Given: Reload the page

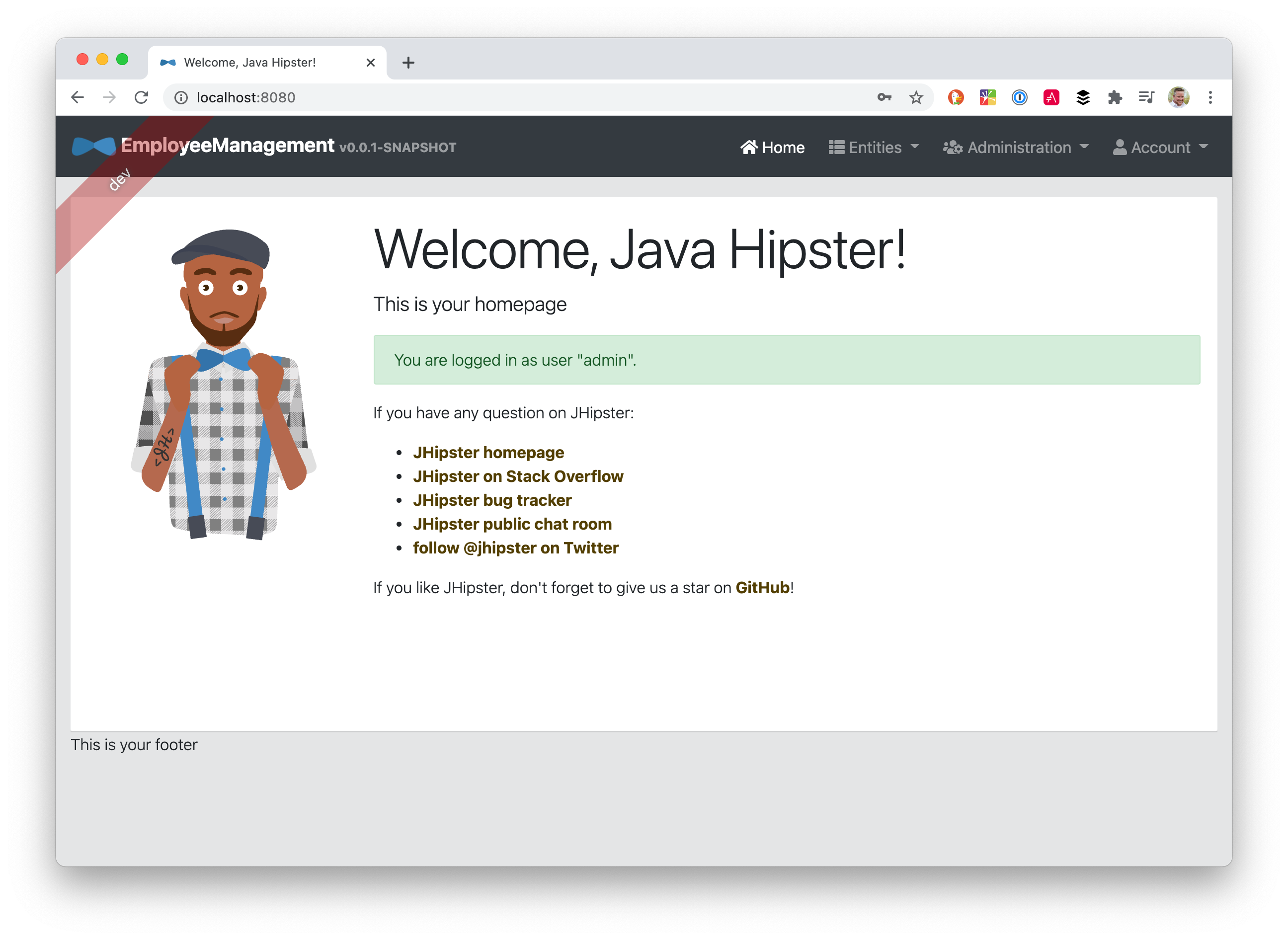Looking at the screenshot, I should pyautogui.click(x=142, y=97).
